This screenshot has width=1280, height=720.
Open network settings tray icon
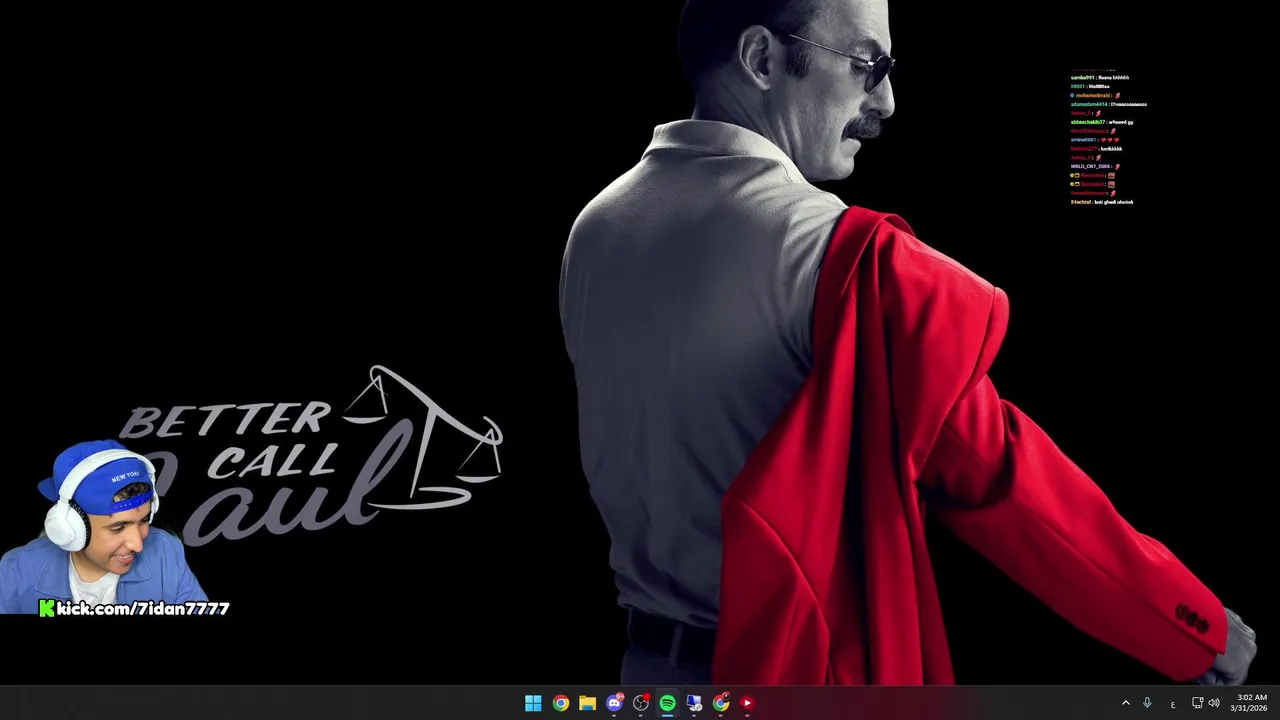click(1197, 703)
